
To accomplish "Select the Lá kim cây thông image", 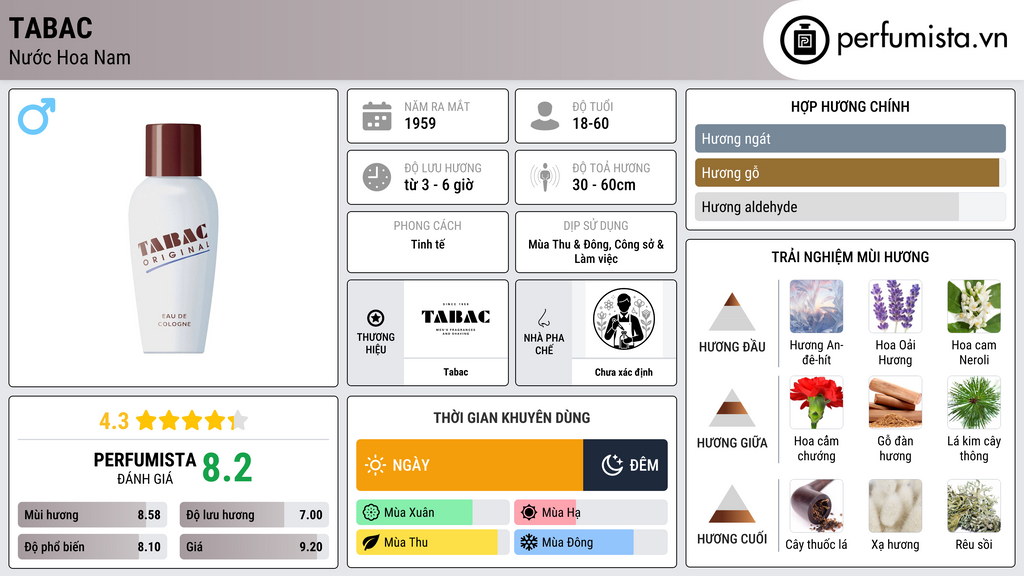I will click(x=974, y=402).
